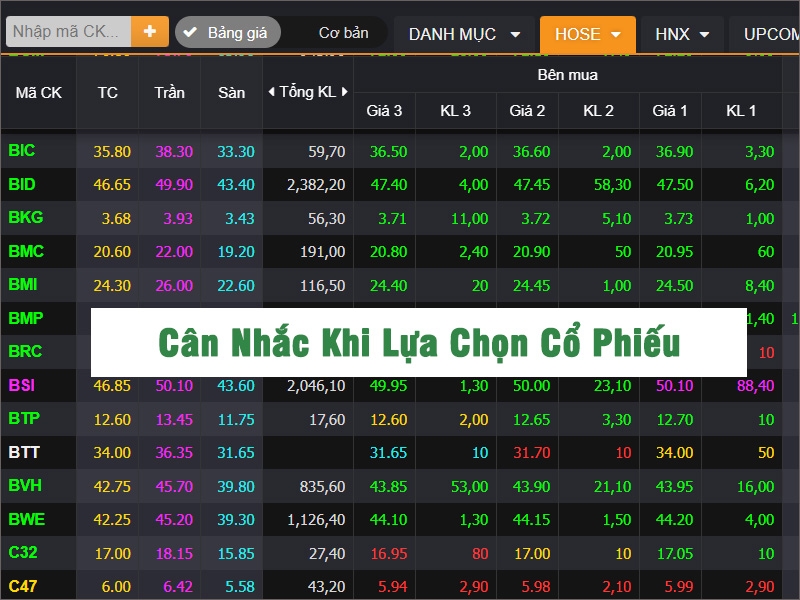Toggle the 'Bảng giá' view option

228,33
